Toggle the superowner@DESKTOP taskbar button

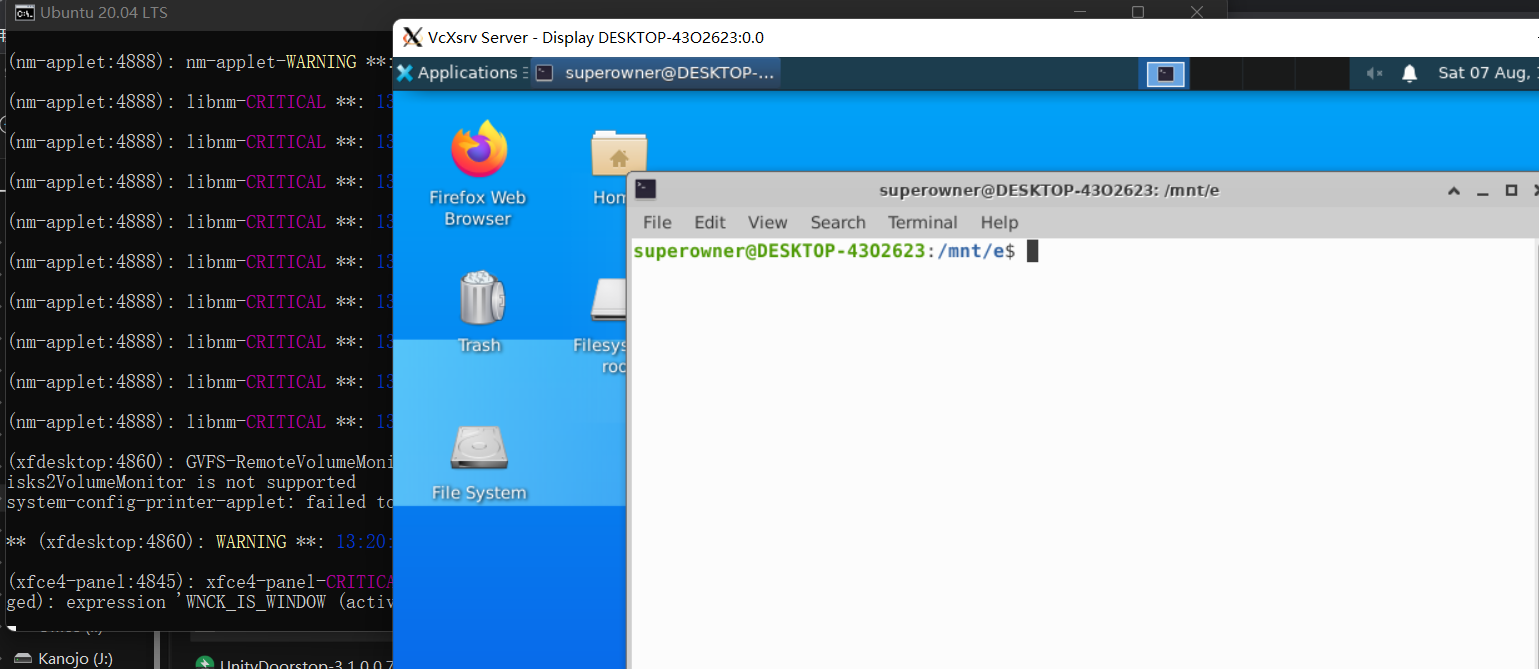(656, 72)
